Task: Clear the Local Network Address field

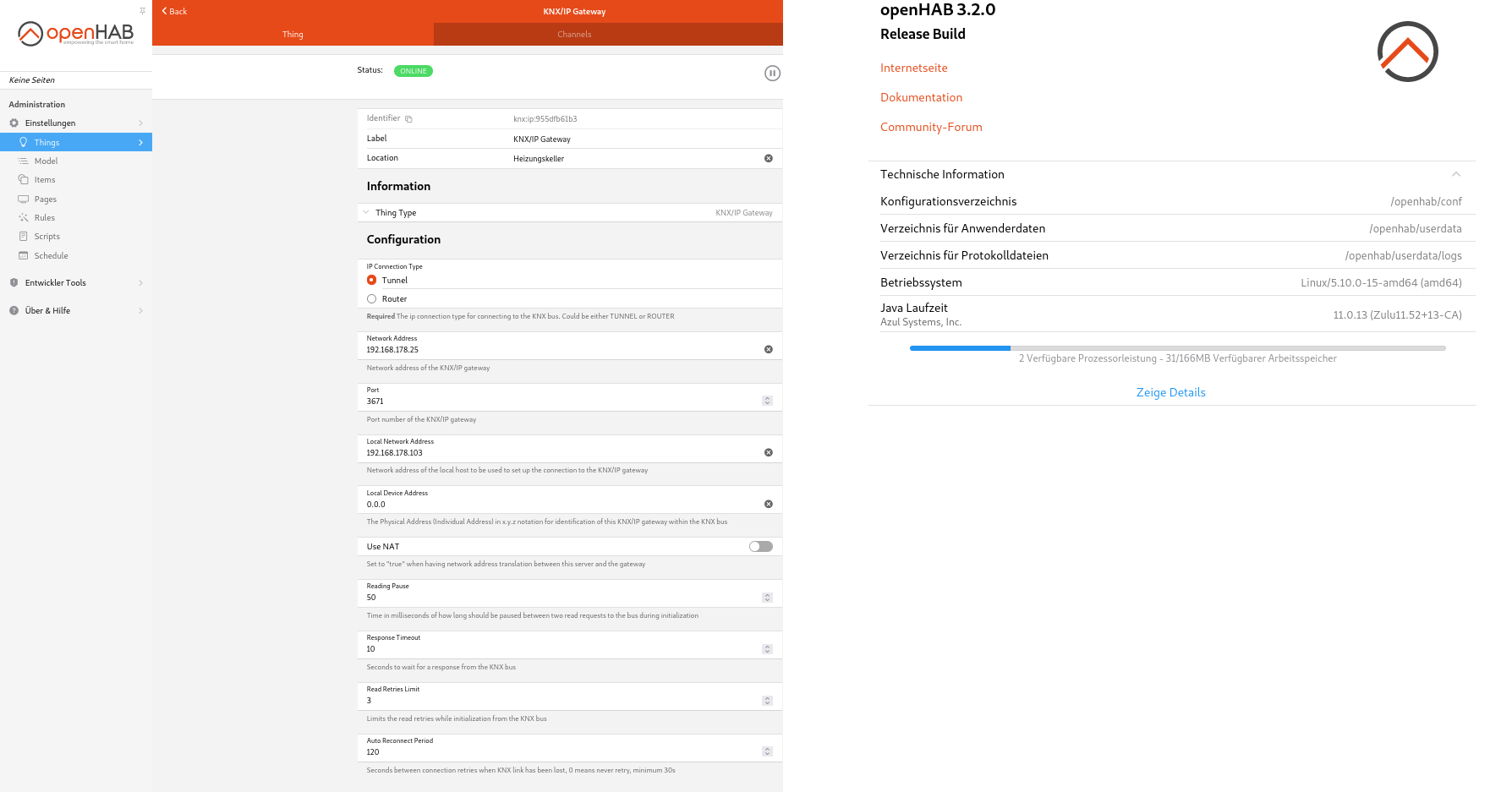Action: coord(768,452)
